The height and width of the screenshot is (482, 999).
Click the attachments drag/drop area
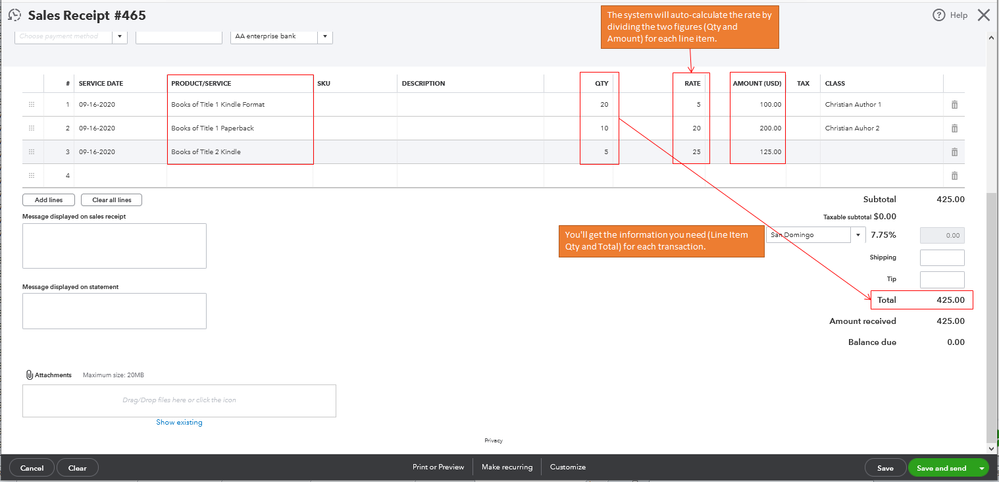point(179,400)
